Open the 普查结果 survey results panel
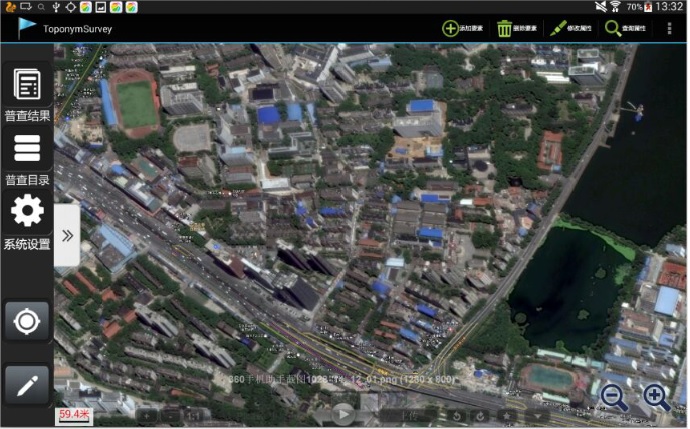This screenshot has height=429, width=690. 27,94
